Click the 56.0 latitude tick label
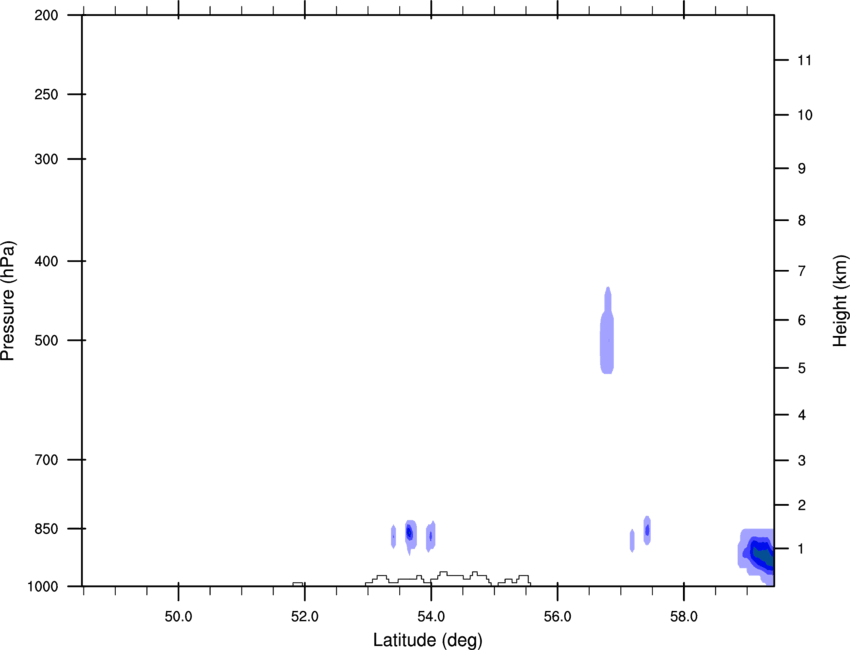 pyautogui.click(x=558, y=616)
